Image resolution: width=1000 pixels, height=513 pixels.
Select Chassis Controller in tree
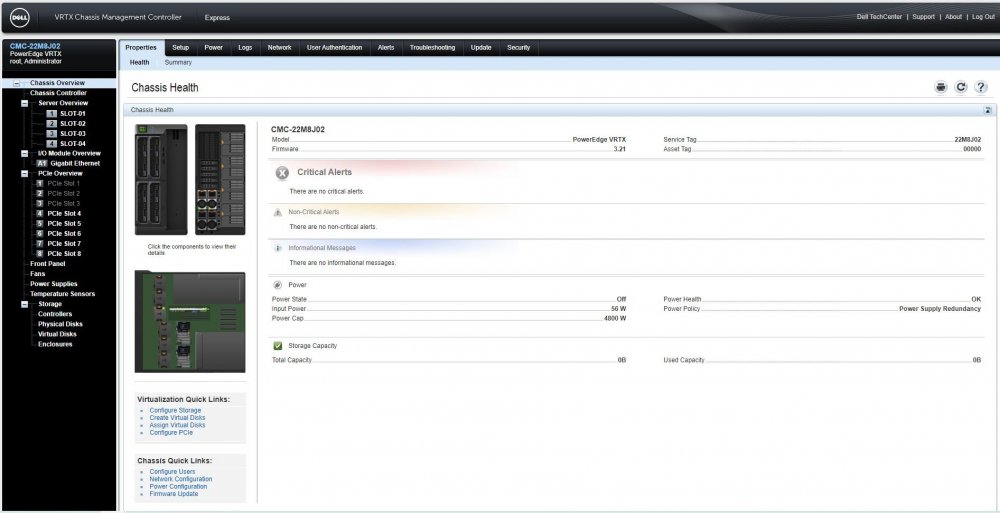pos(58,93)
